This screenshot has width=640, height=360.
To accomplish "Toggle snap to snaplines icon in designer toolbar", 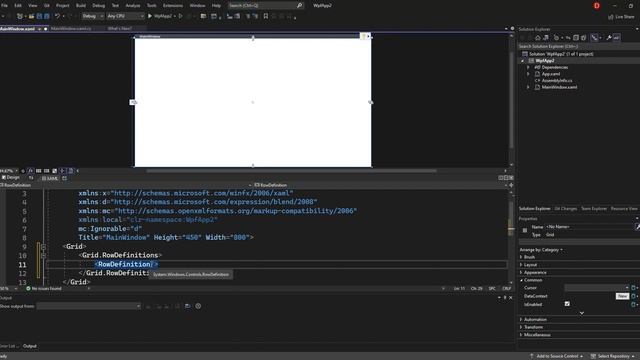I will coord(62,171).
